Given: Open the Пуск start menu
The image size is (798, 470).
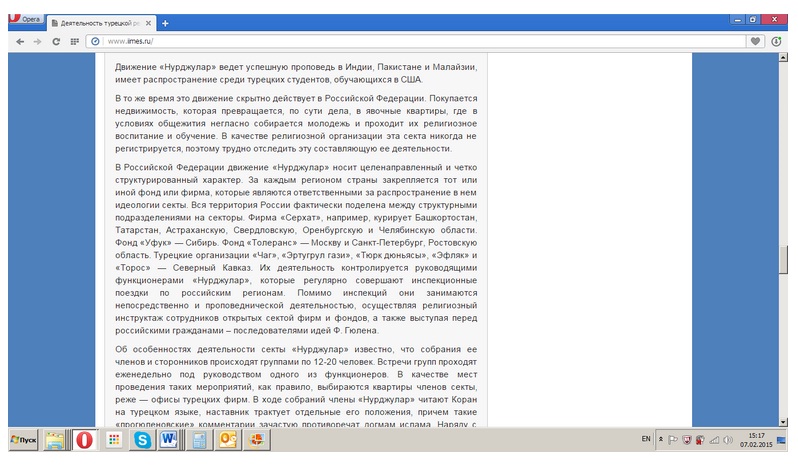Looking at the screenshot, I should [x=23, y=440].
